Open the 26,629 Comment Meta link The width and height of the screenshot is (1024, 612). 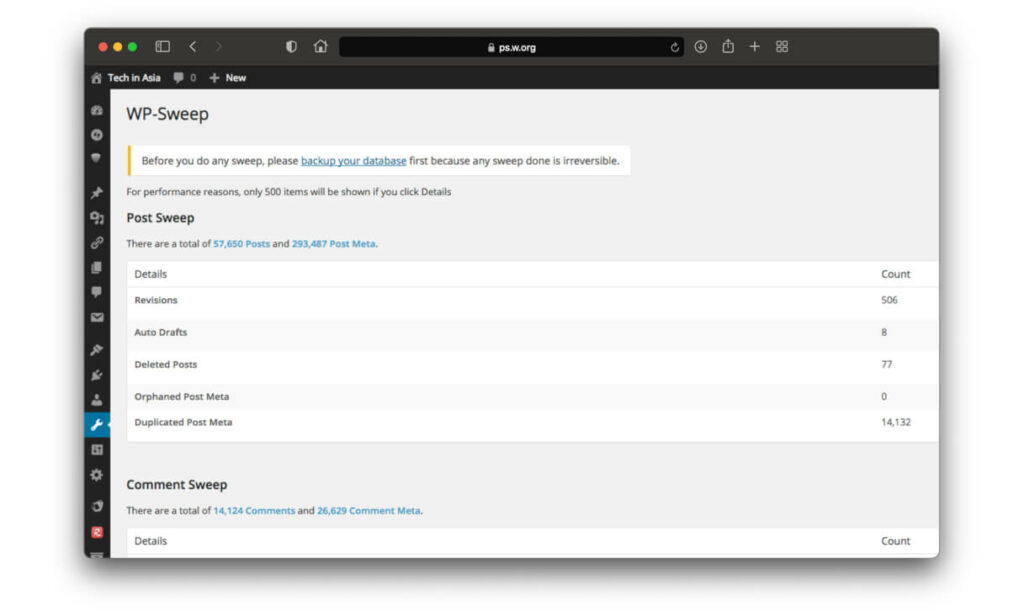point(368,511)
